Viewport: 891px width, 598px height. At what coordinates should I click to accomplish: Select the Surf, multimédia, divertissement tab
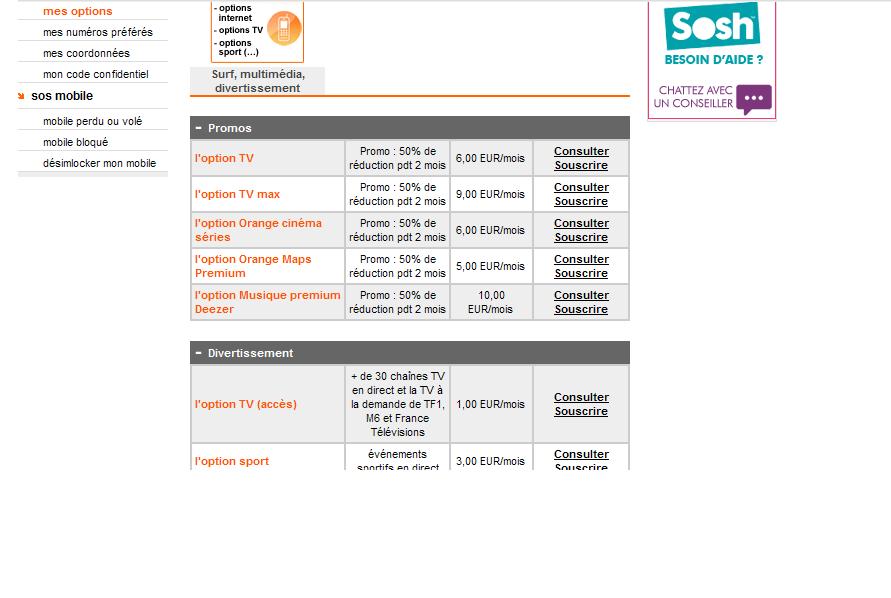(258, 81)
